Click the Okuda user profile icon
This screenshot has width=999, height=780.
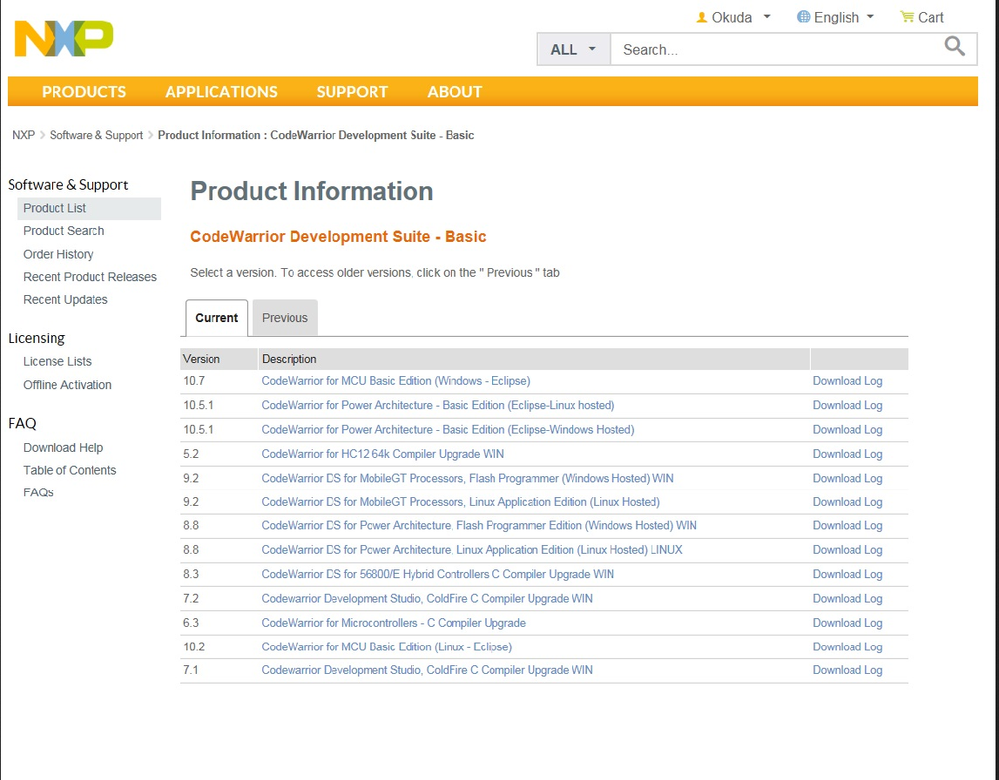coord(702,17)
